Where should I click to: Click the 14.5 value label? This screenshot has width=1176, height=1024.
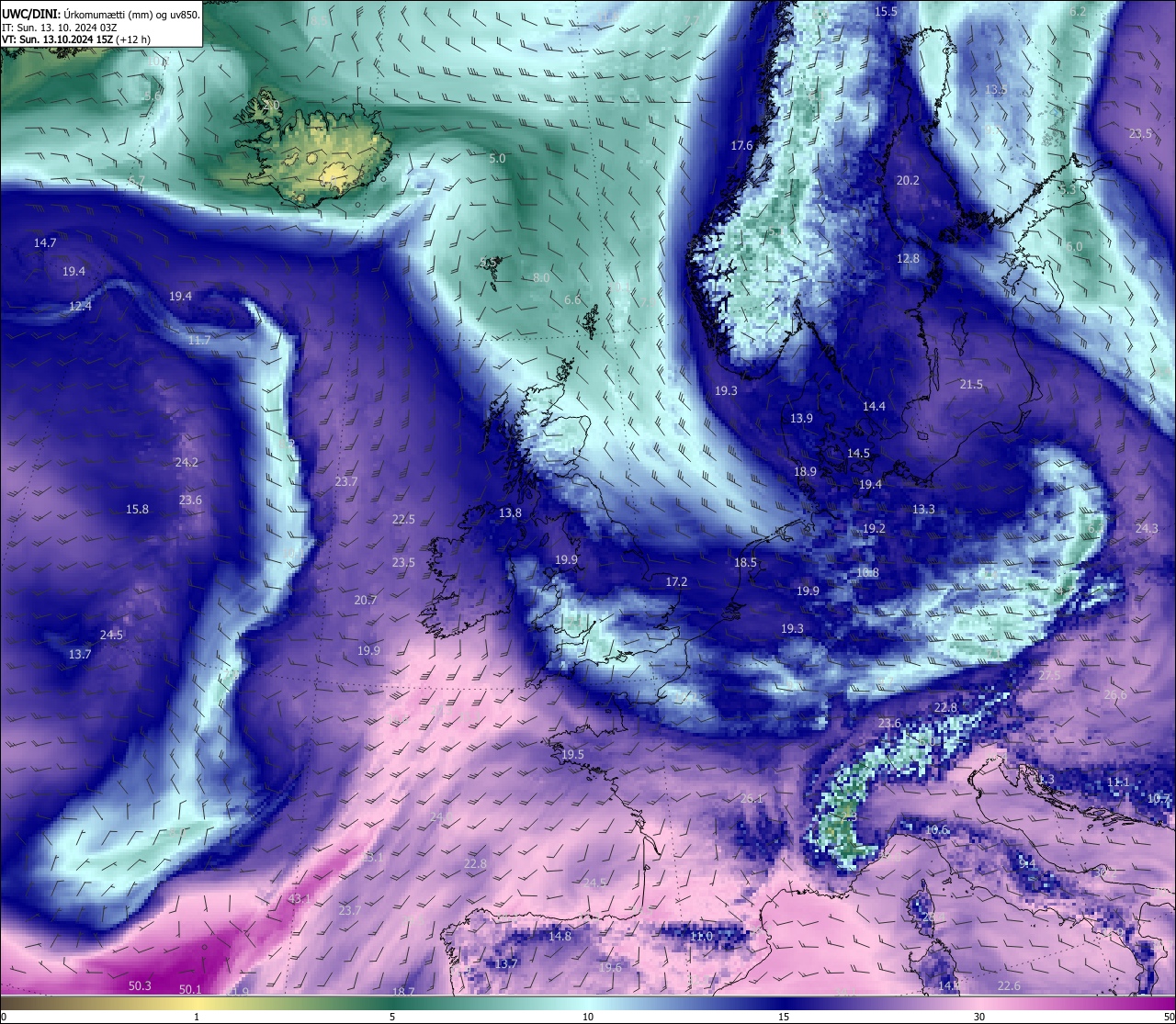click(x=858, y=454)
